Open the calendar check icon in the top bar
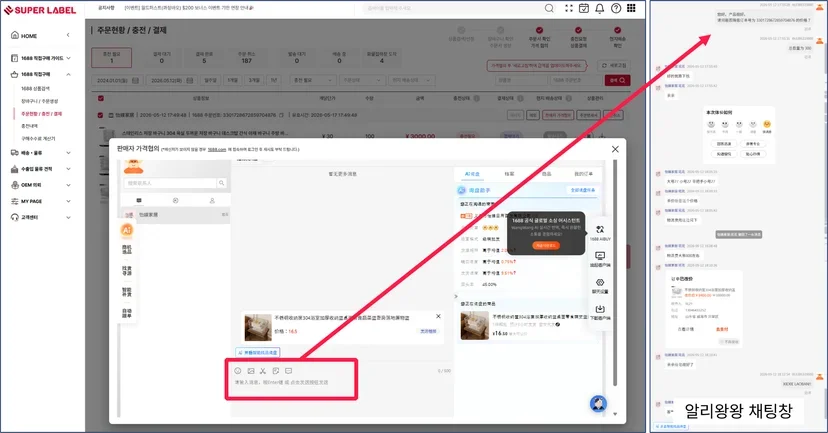828x433 pixels. click(584, 8)
